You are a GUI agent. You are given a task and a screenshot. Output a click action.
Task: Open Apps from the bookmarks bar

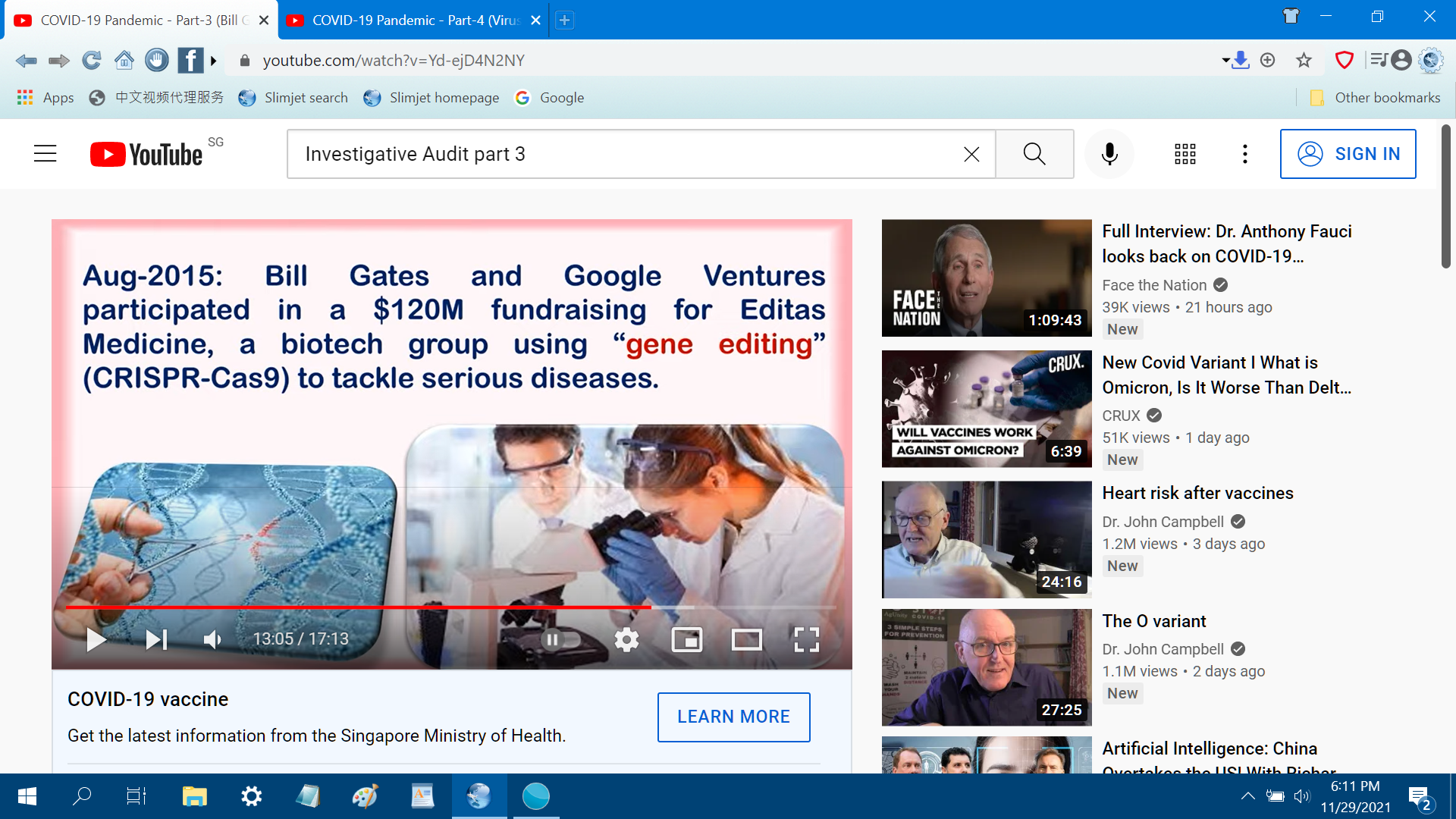[45, 98]
